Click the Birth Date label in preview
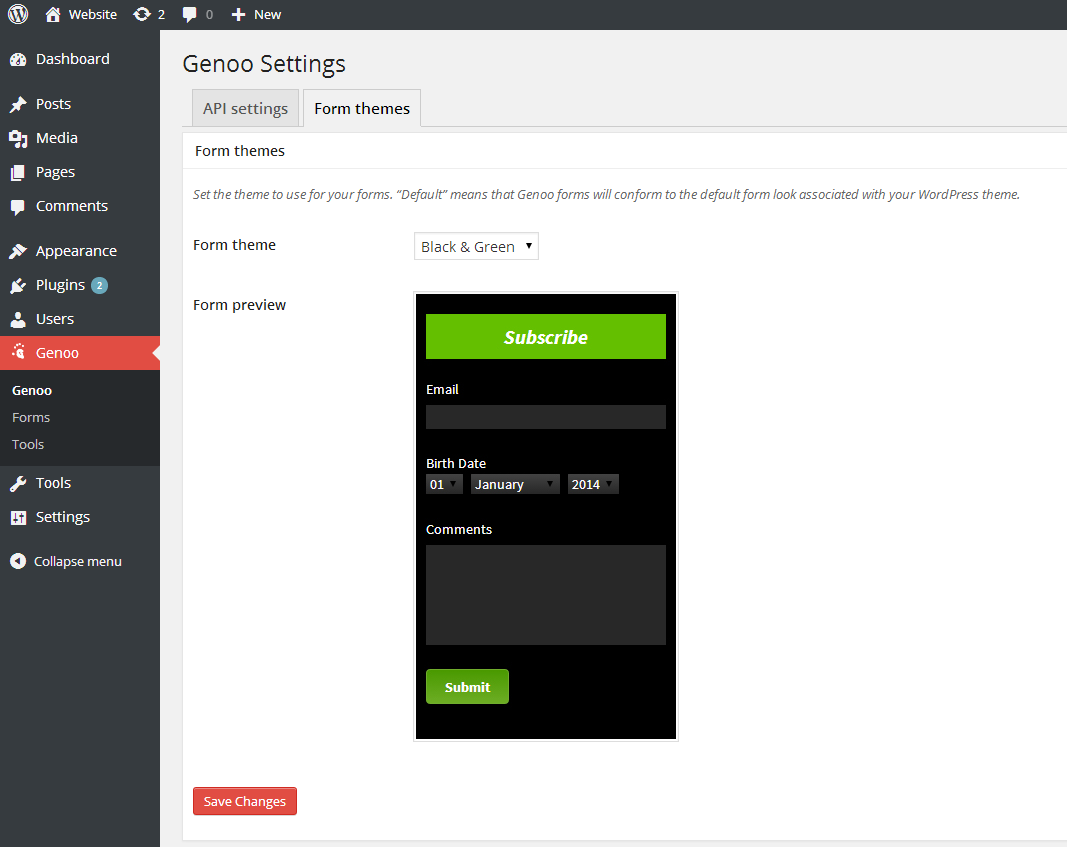This screenshot has width=1067, height=847. coord(456,463)
